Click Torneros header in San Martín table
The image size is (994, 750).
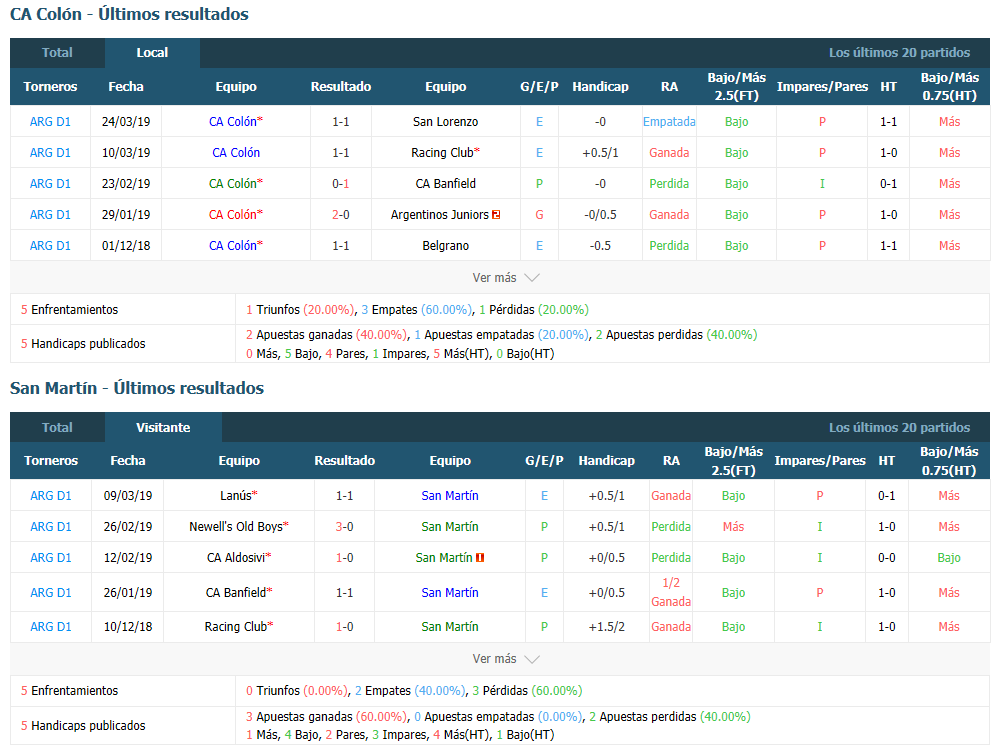point(51,461)
